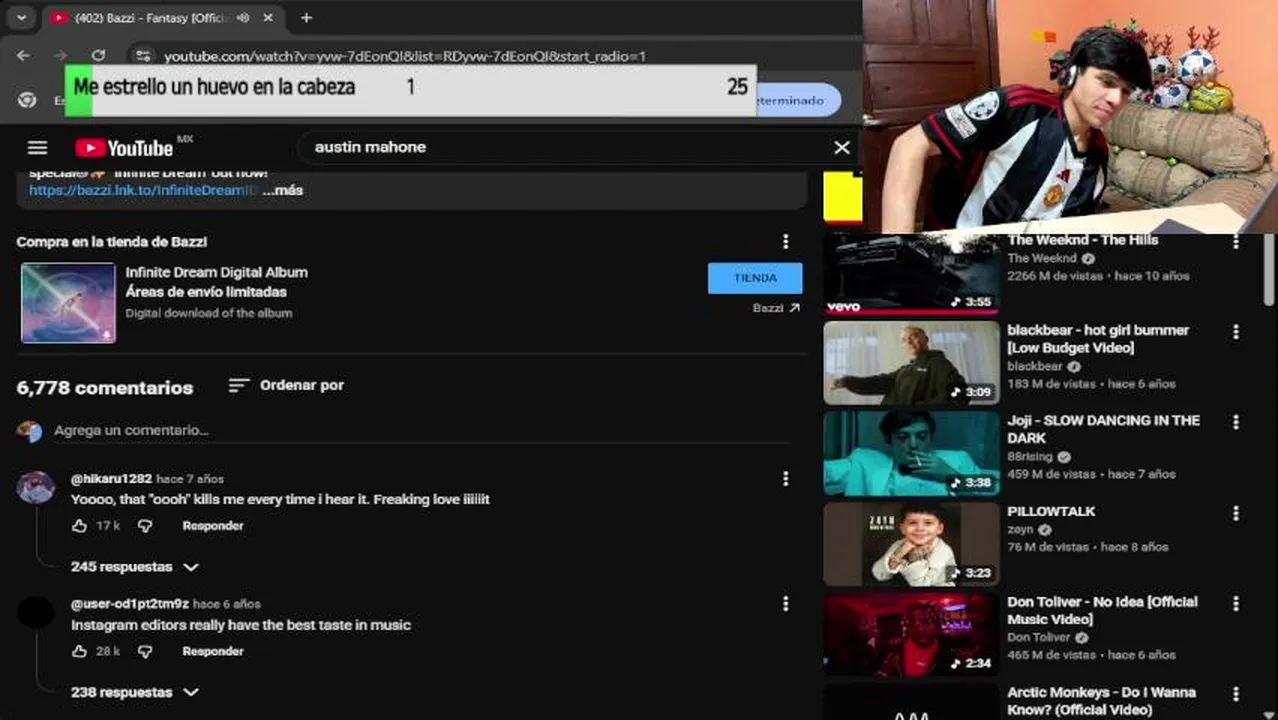Viewport: 1278px width, 720px height.
Task: Open Arctic Monkeys - Do I Wanna Know title
Action: tap(1101, 701)
